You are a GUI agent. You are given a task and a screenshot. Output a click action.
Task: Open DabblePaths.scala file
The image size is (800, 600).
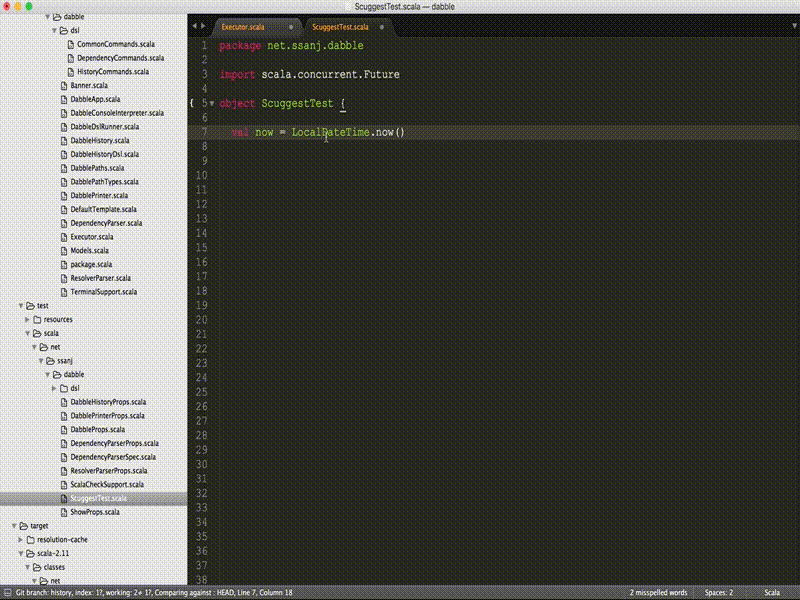coord(97,168)
